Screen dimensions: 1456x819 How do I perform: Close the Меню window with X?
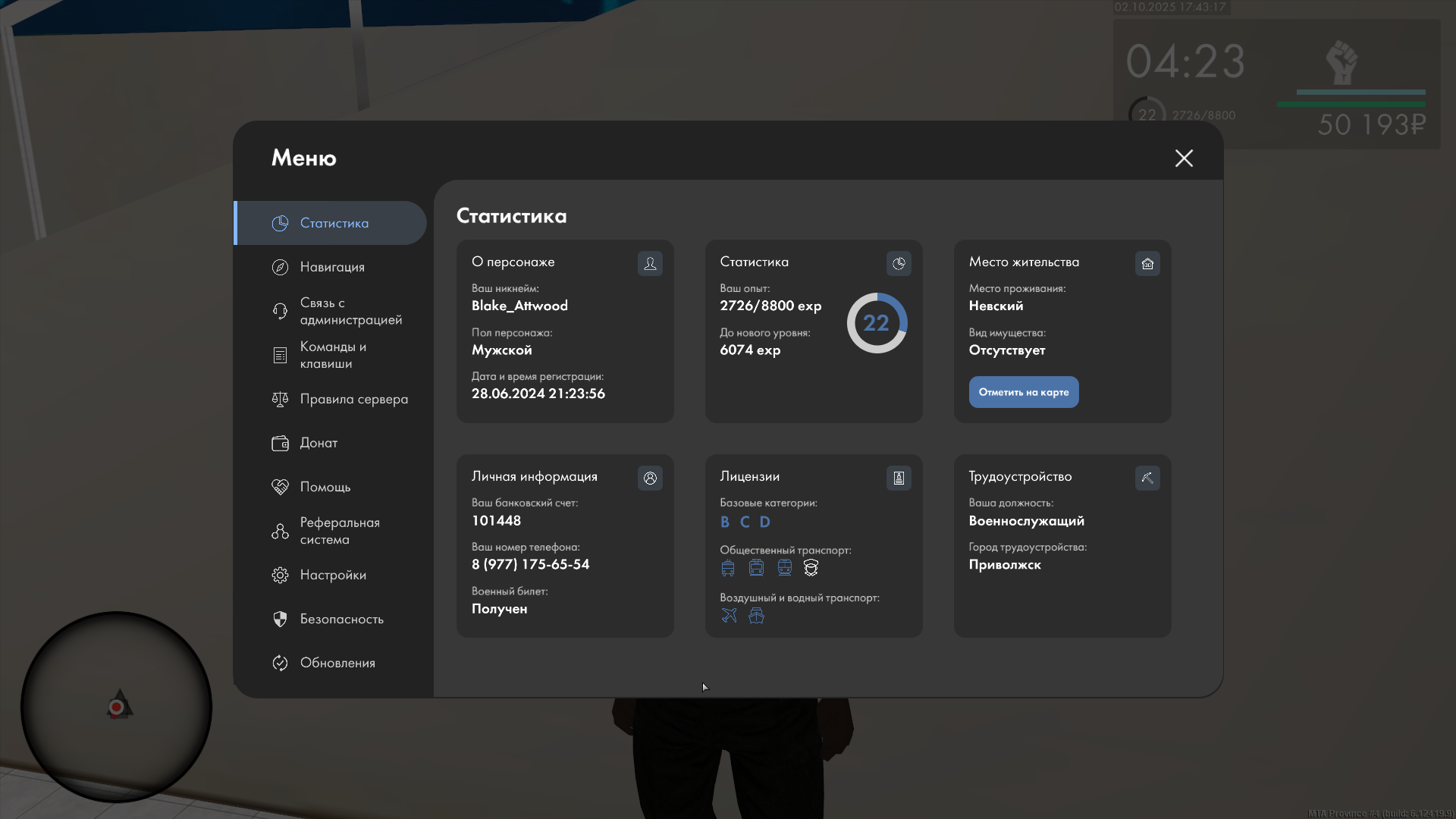pos(1184,158)
